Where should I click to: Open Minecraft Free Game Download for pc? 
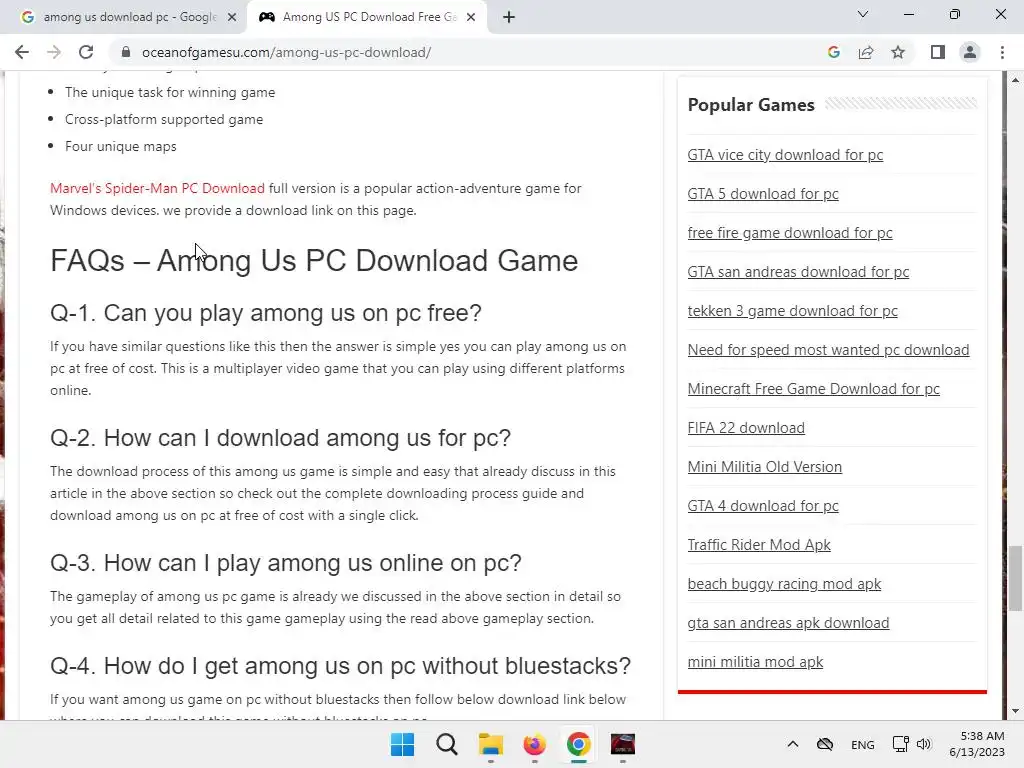coord(813,389)
